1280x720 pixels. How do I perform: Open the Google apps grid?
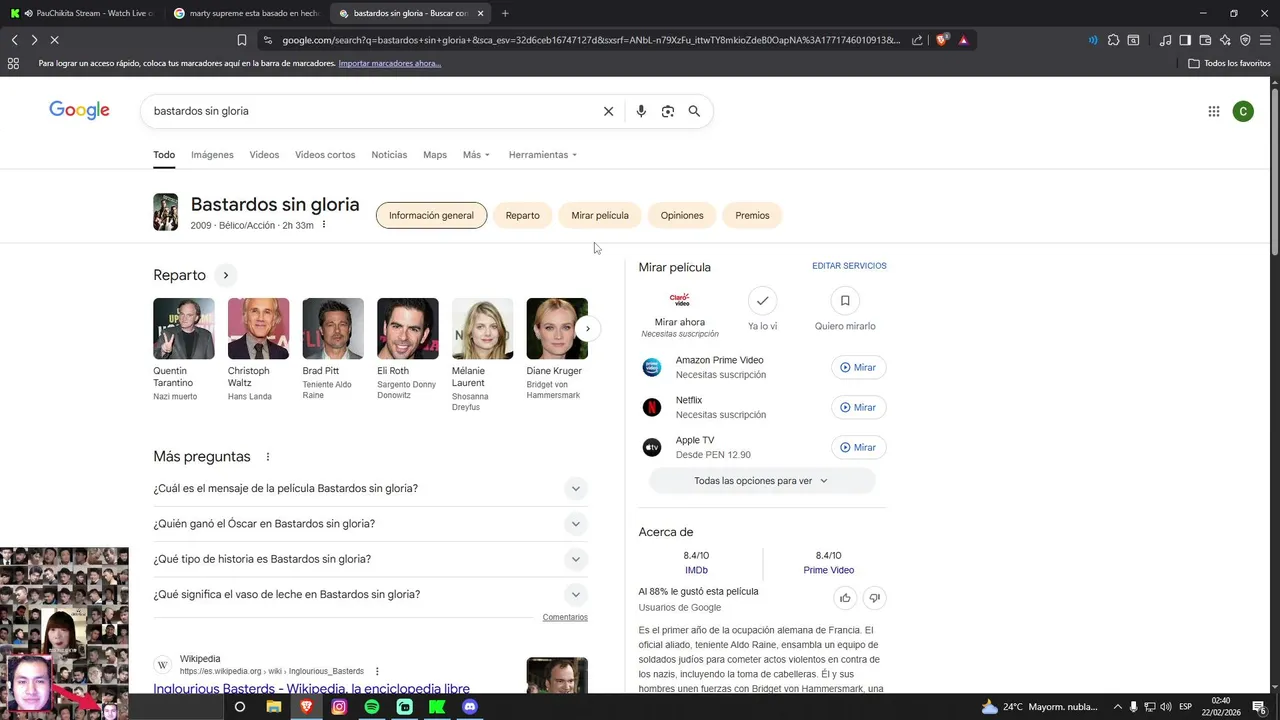(x=1214, y=111)
